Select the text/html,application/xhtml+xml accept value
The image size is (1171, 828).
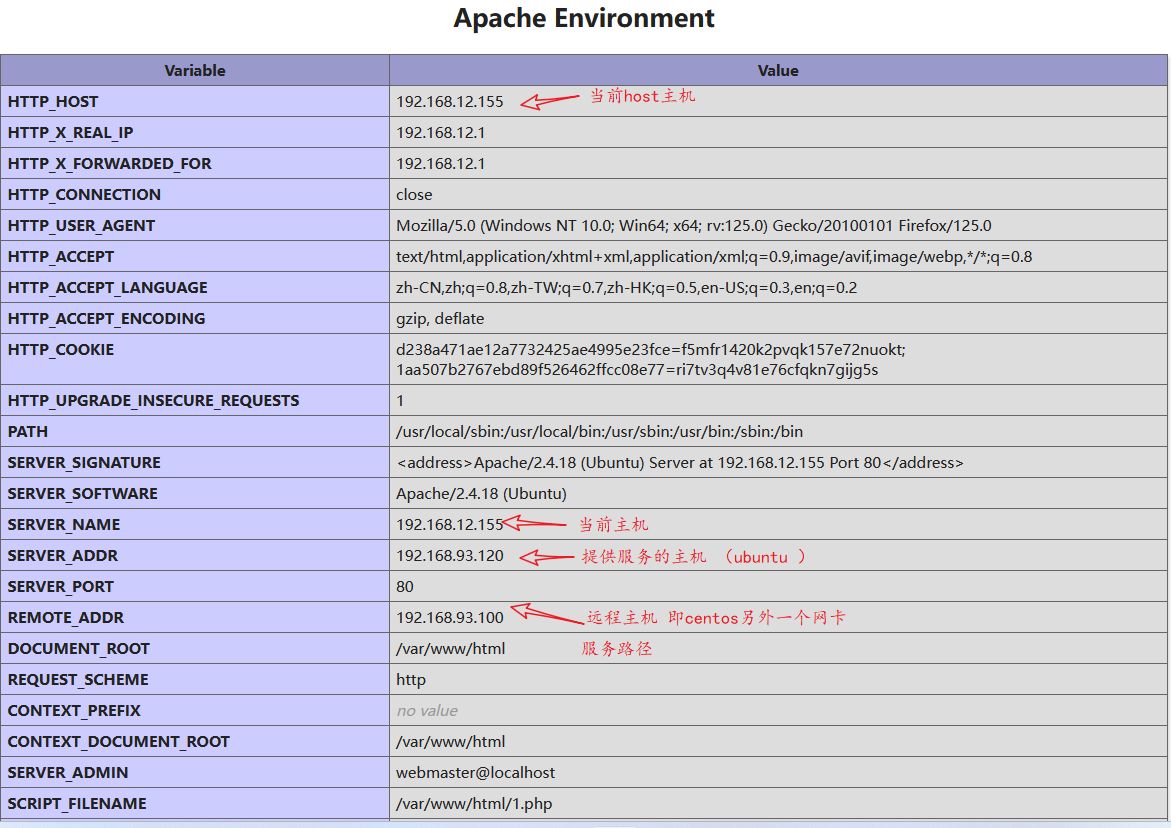(714, 256)
